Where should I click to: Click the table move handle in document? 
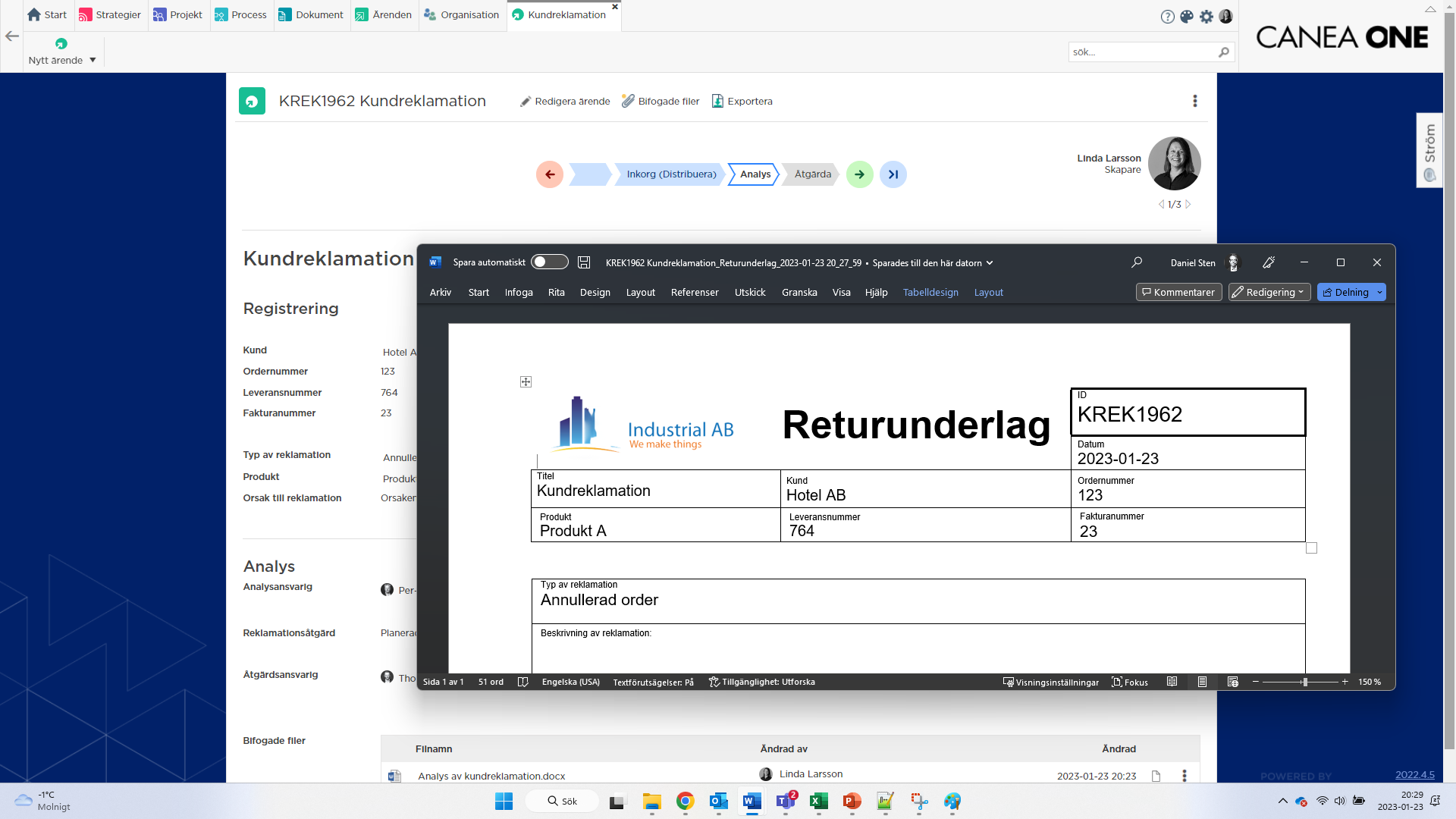pyautogui.click(x=526, y=381)
